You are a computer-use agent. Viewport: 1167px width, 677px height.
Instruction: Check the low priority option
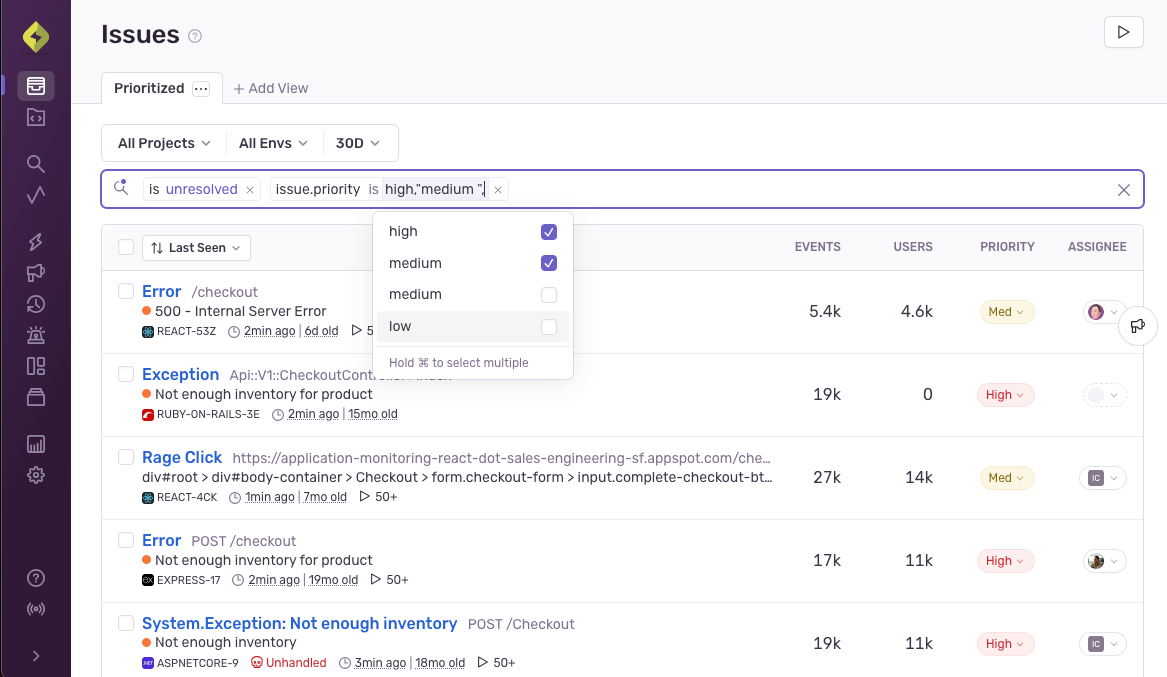click(x=549, y=327)
